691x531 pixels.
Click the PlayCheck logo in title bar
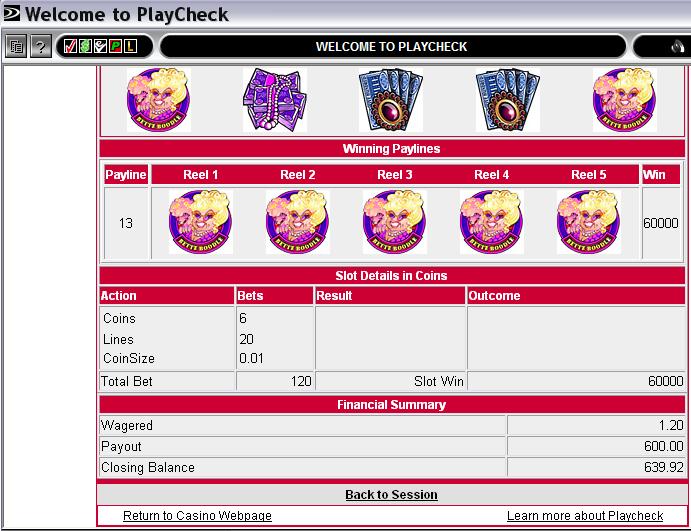11,13
